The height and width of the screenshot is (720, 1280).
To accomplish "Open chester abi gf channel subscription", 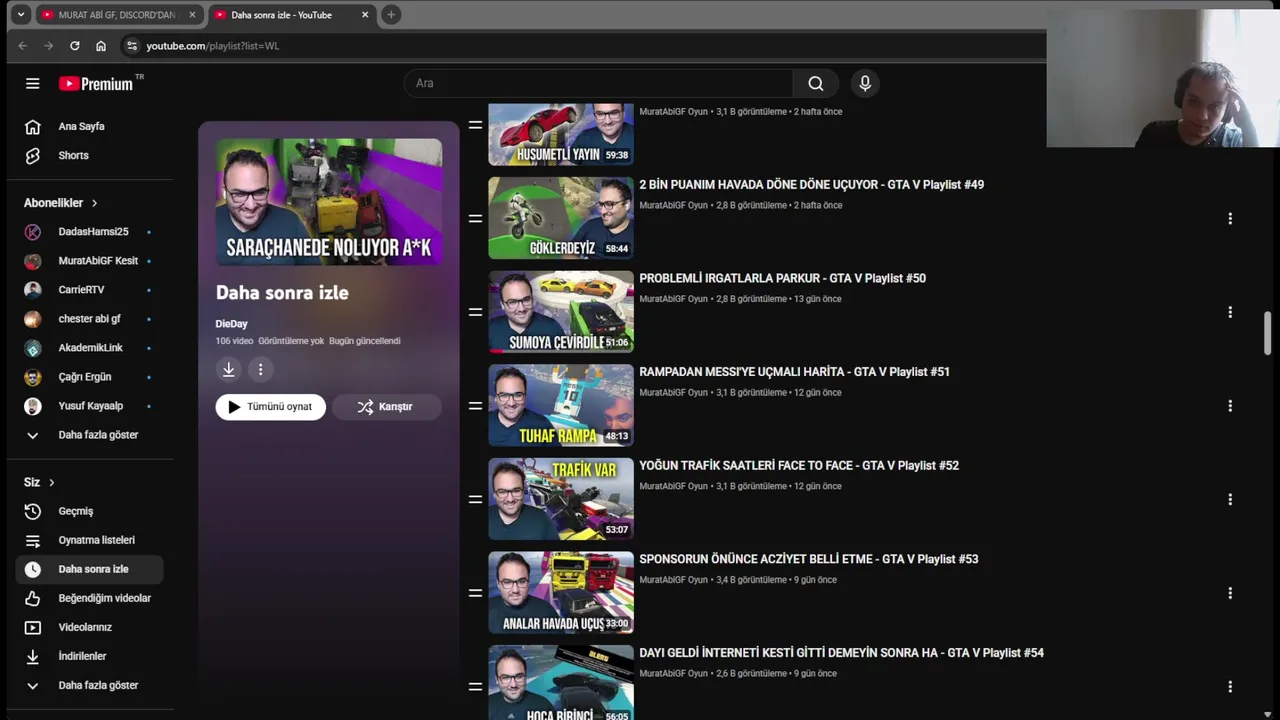I will click(89, 319).
